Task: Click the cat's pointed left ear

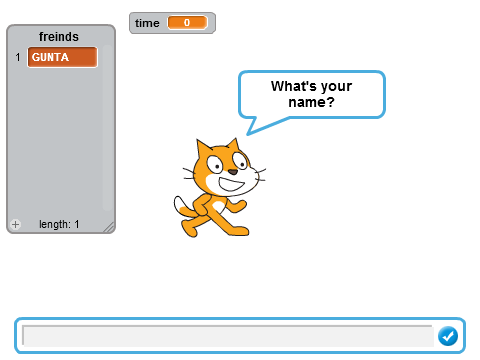Action: [203, 149]
